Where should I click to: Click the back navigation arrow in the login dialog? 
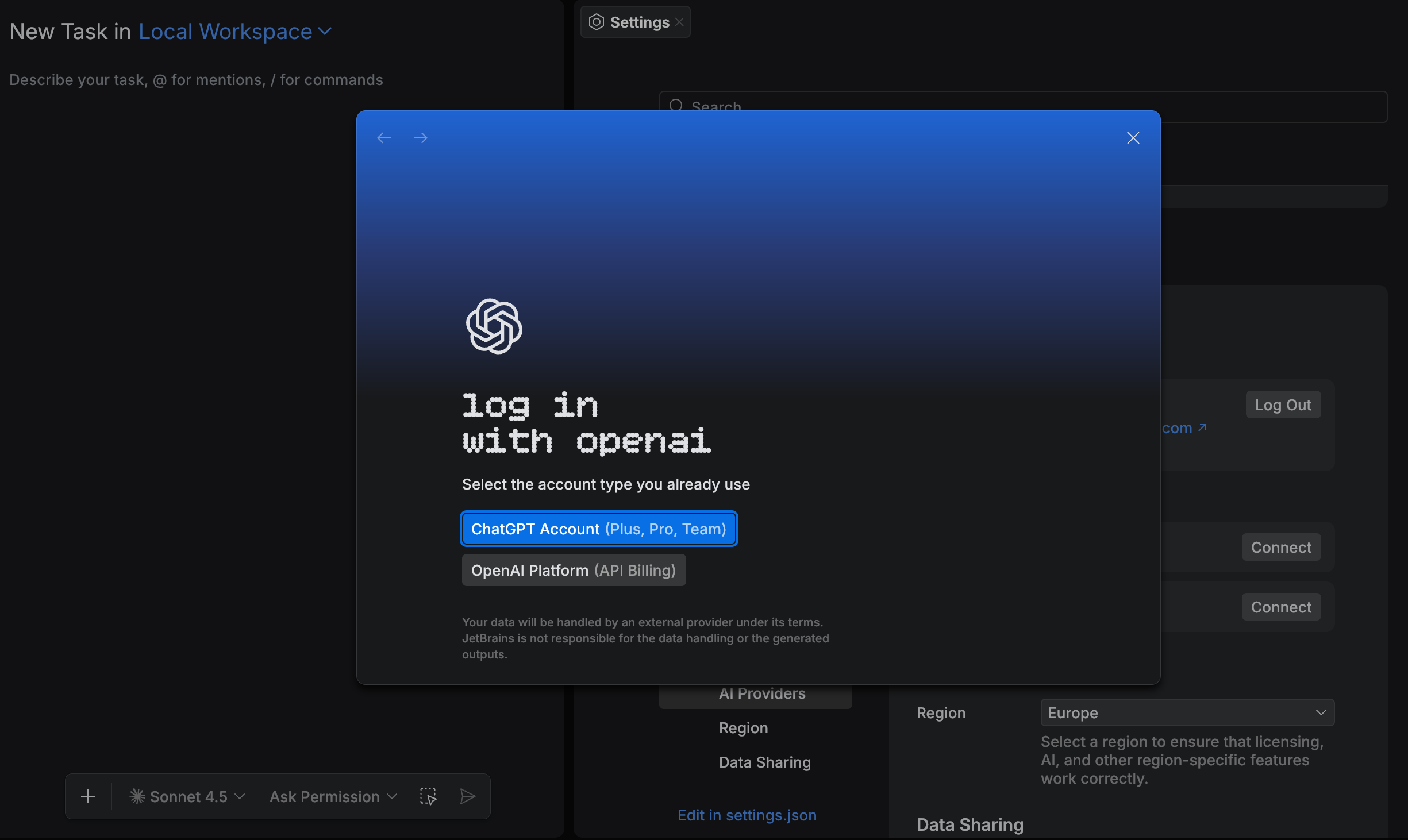(384, 137)
